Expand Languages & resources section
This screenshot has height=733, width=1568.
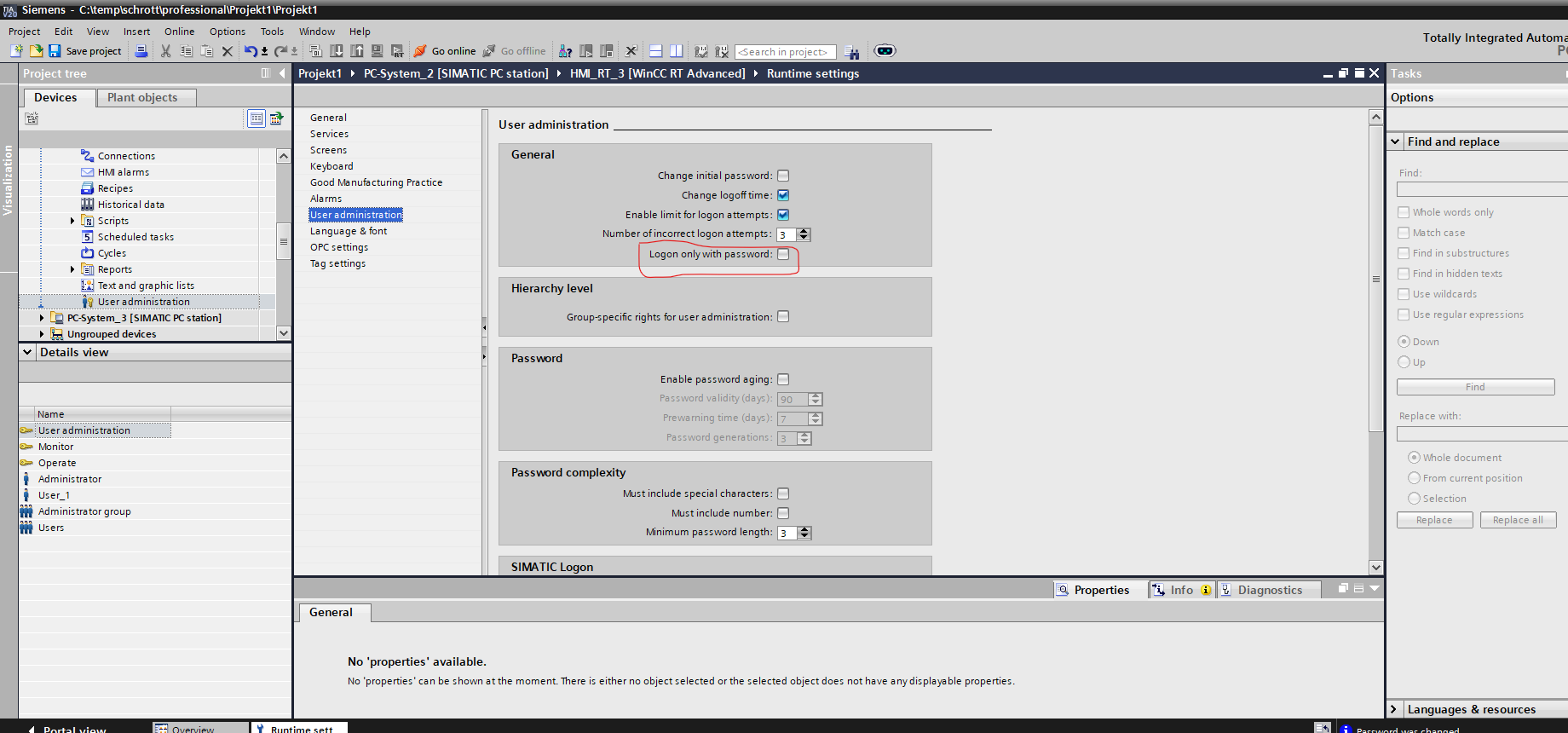click(1394, 709)
